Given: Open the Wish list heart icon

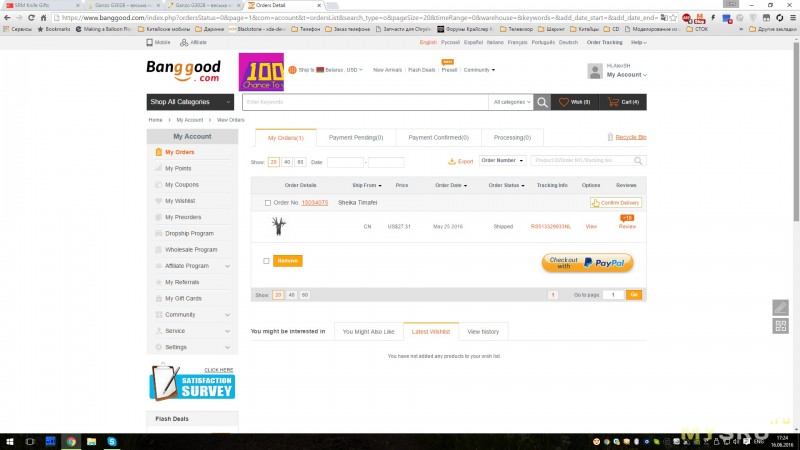Looking at the screenshot, I should tap(563, 102).
